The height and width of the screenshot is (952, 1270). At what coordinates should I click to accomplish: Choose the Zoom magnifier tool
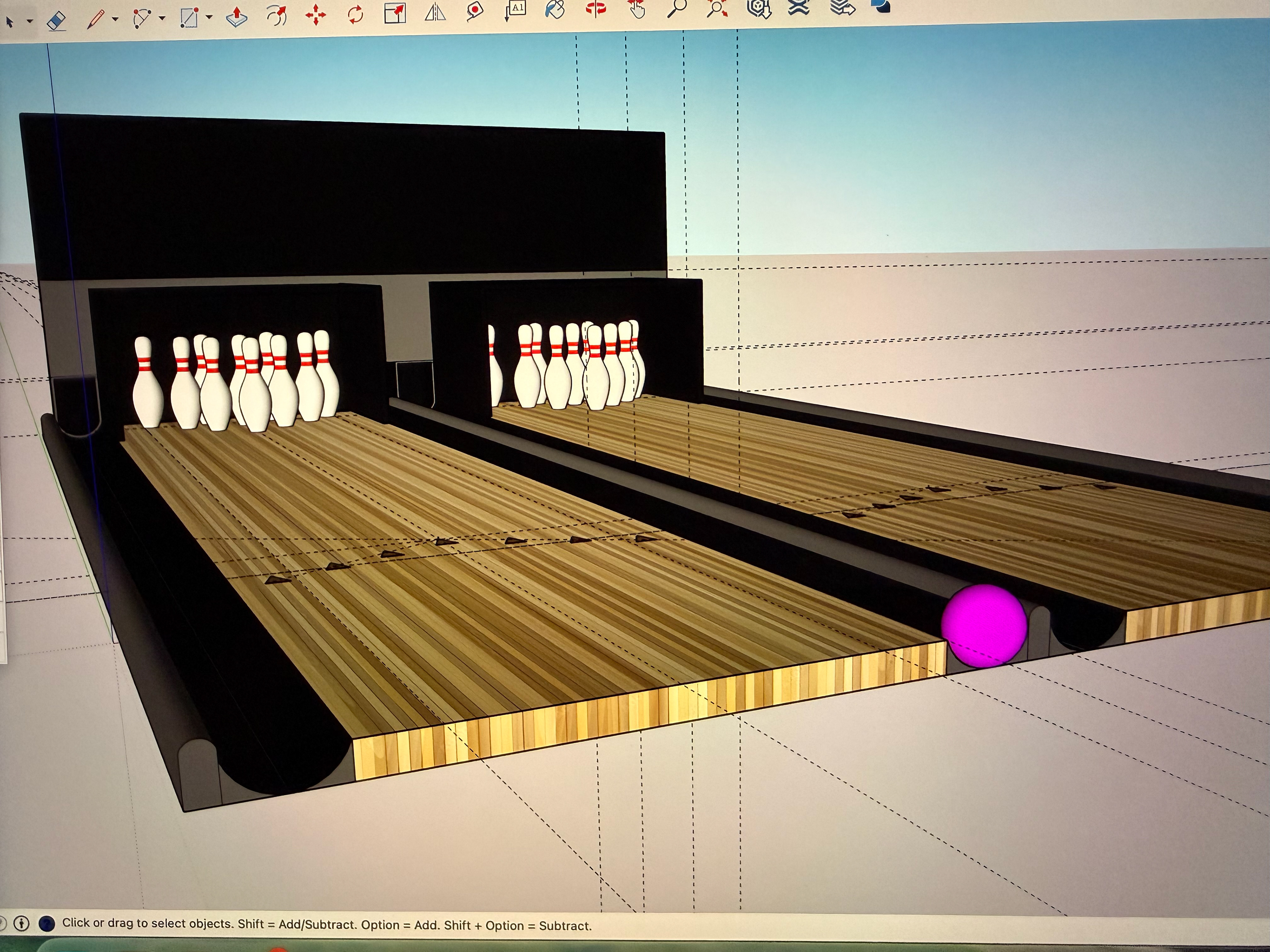[677, 8]
